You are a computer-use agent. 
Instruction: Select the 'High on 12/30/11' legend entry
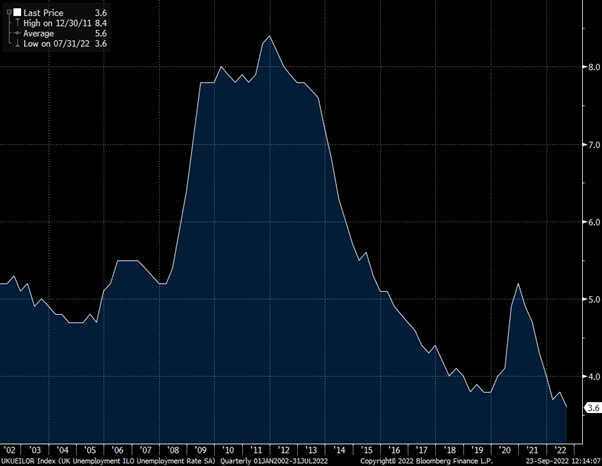coord(57,21)
